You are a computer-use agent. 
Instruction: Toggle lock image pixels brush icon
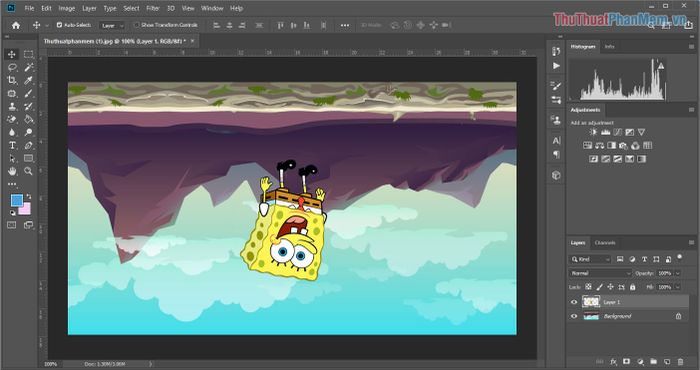click(600, 287)
